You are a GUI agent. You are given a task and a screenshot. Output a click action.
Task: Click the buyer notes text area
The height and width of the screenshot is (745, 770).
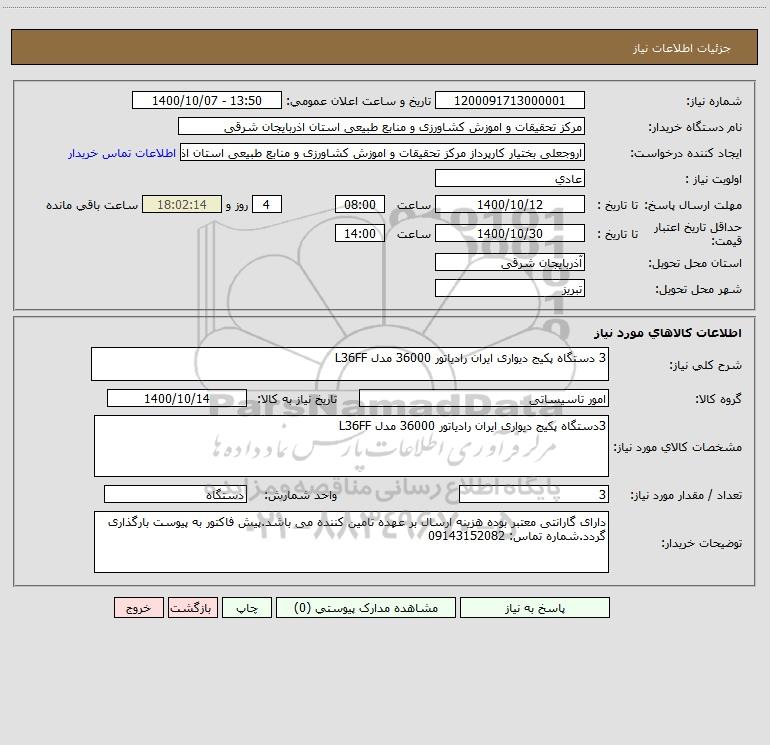351,542
